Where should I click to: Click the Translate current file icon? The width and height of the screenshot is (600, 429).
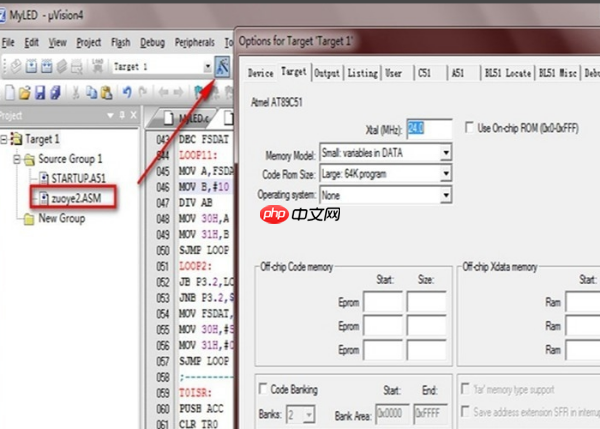click(16, 67)
